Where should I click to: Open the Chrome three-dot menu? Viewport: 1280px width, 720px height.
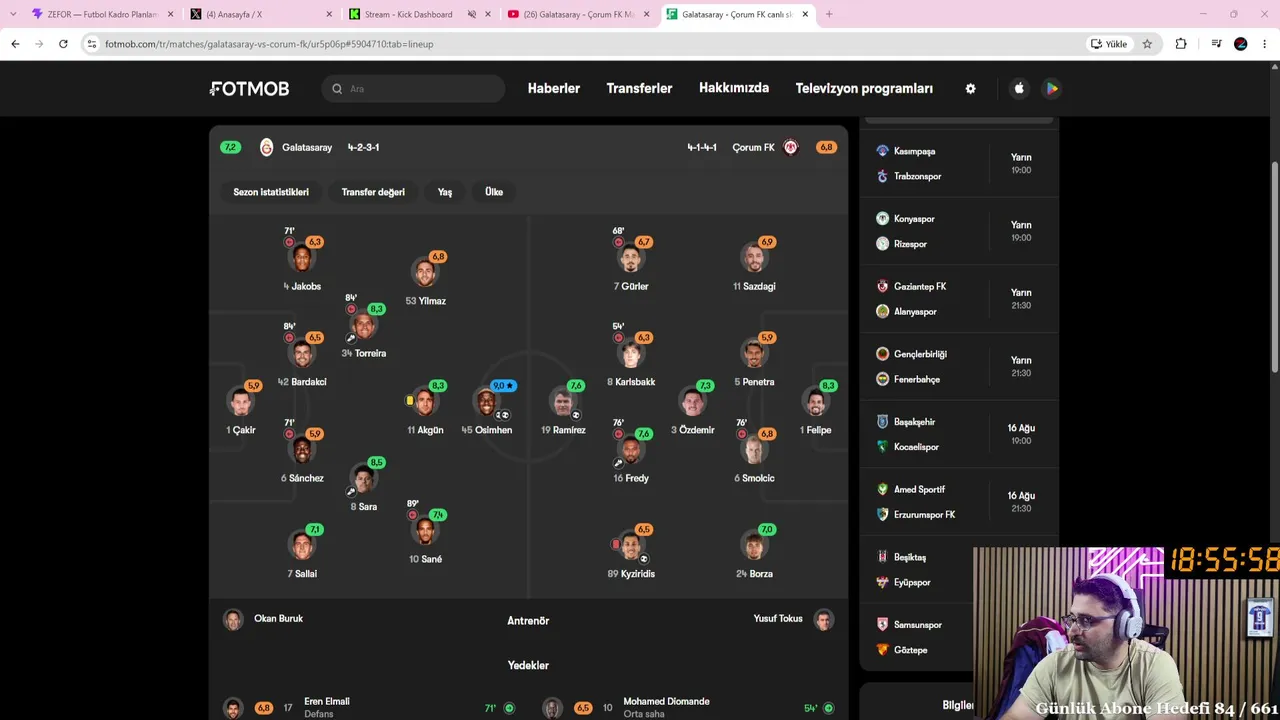1265,44
